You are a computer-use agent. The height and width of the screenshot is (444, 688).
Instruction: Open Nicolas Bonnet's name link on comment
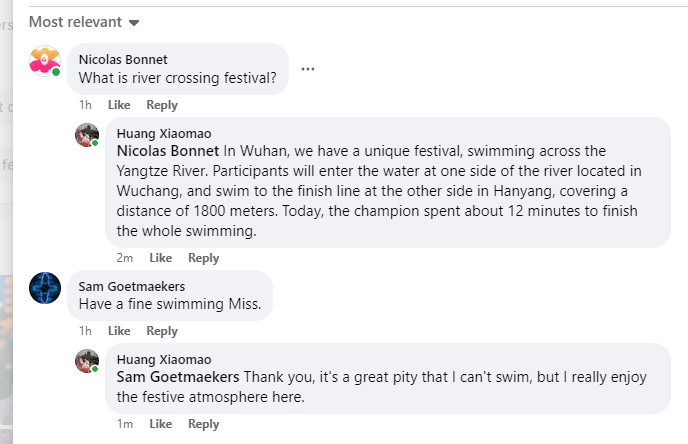pyautogui.click(x=123, y=59)
